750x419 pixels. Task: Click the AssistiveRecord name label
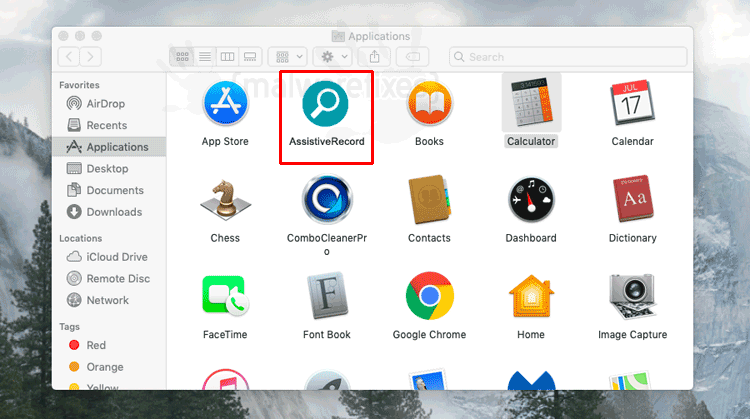pyautogui.click(x=327, y=142)
